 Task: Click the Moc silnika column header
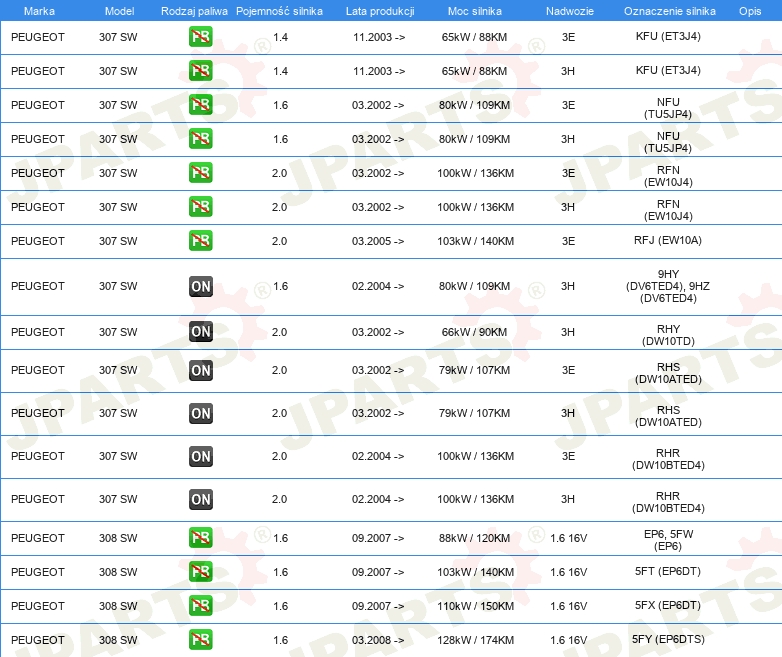coord(474,11)
